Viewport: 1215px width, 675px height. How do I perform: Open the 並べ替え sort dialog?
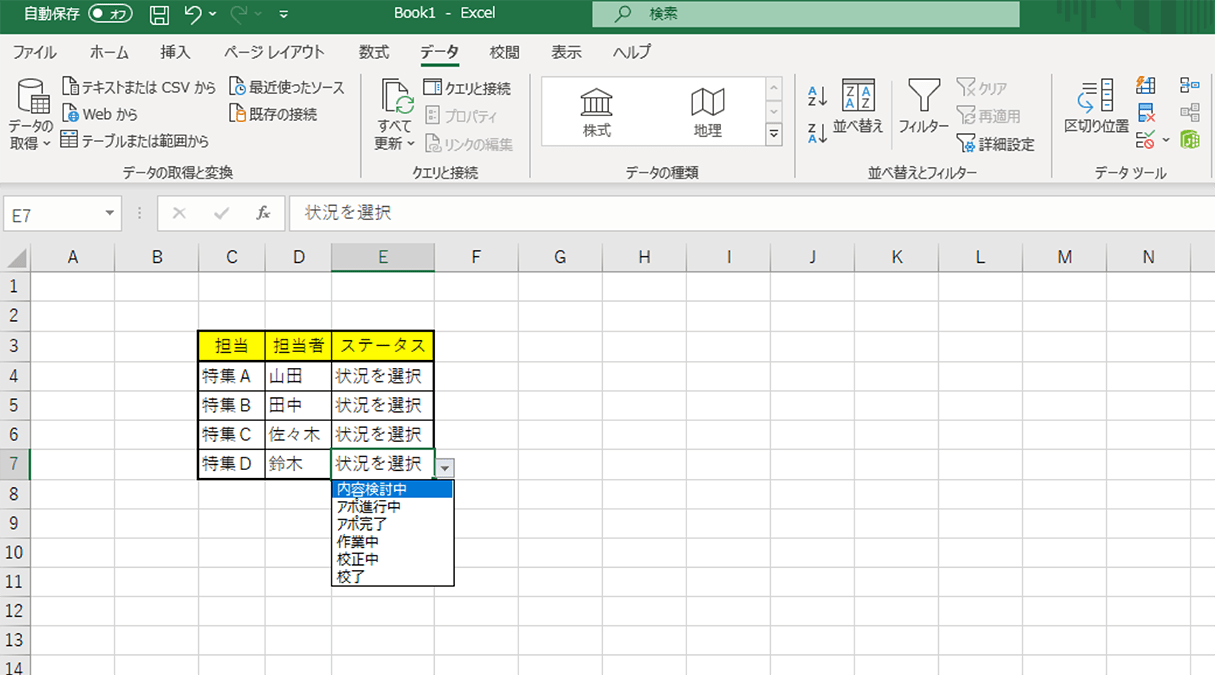click(x=858, y=107)
